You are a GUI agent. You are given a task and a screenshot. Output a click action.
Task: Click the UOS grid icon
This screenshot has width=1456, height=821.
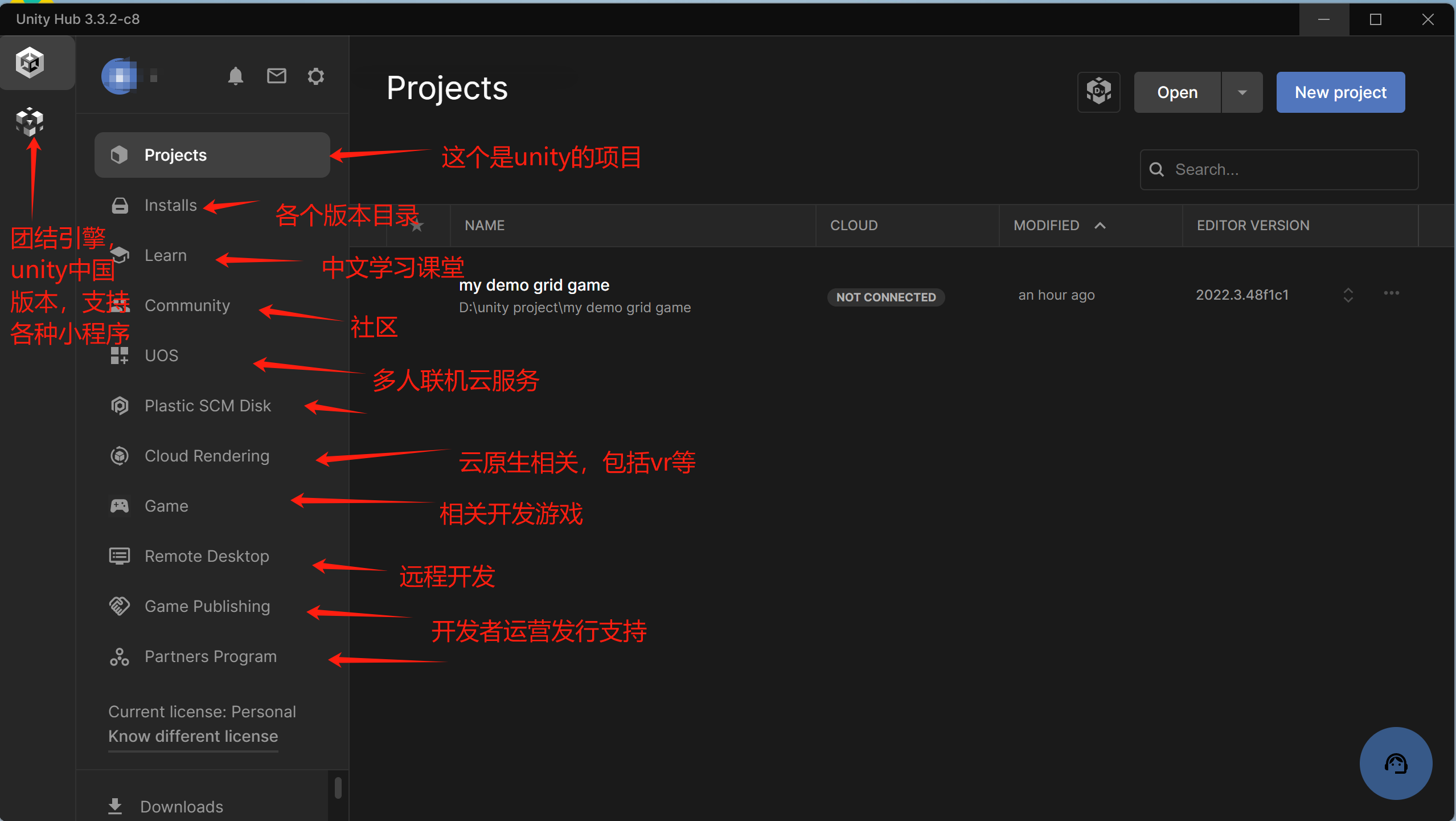pos(120,356)
